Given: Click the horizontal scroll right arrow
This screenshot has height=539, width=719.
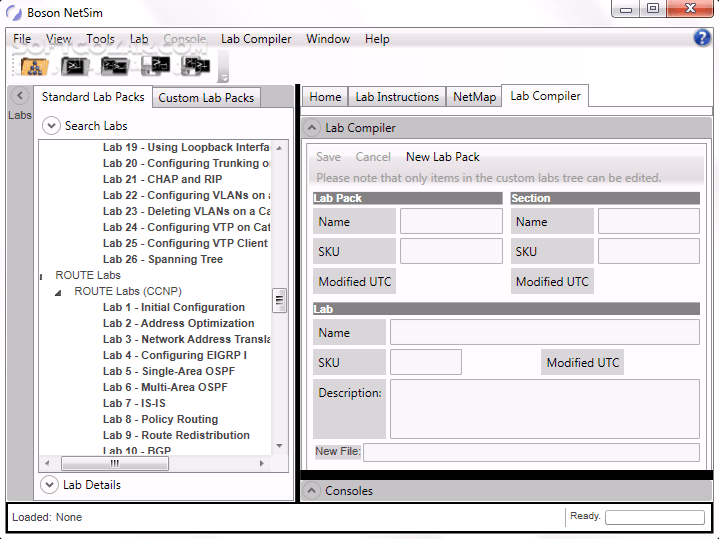Looking at the screenshot, I should pyautogui.click(x=262, y=464).
